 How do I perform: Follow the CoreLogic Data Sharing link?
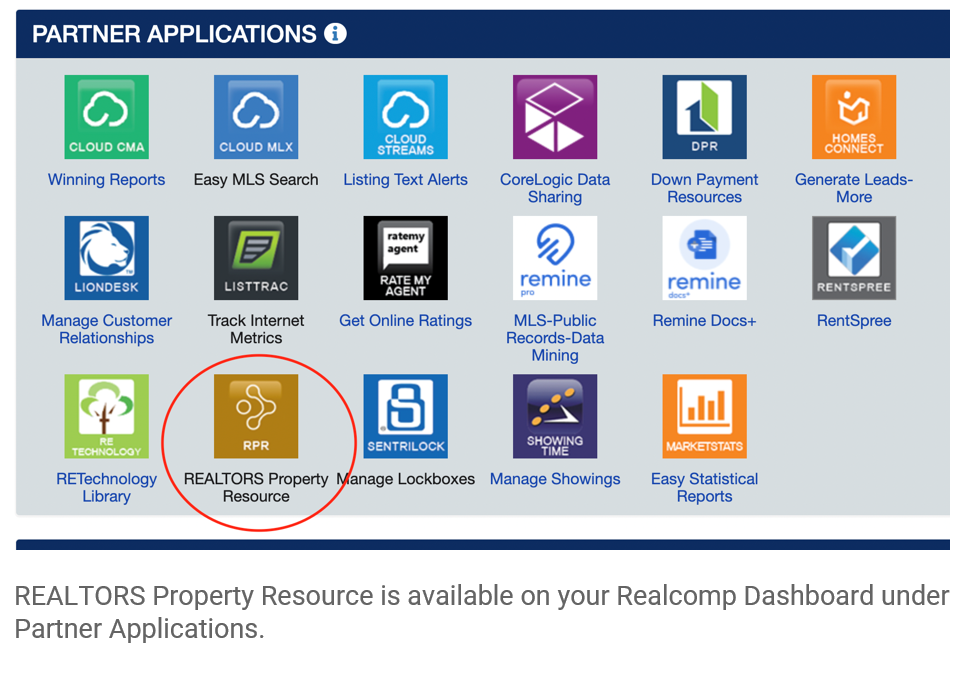pyautogui.click(x=555, y=188)
